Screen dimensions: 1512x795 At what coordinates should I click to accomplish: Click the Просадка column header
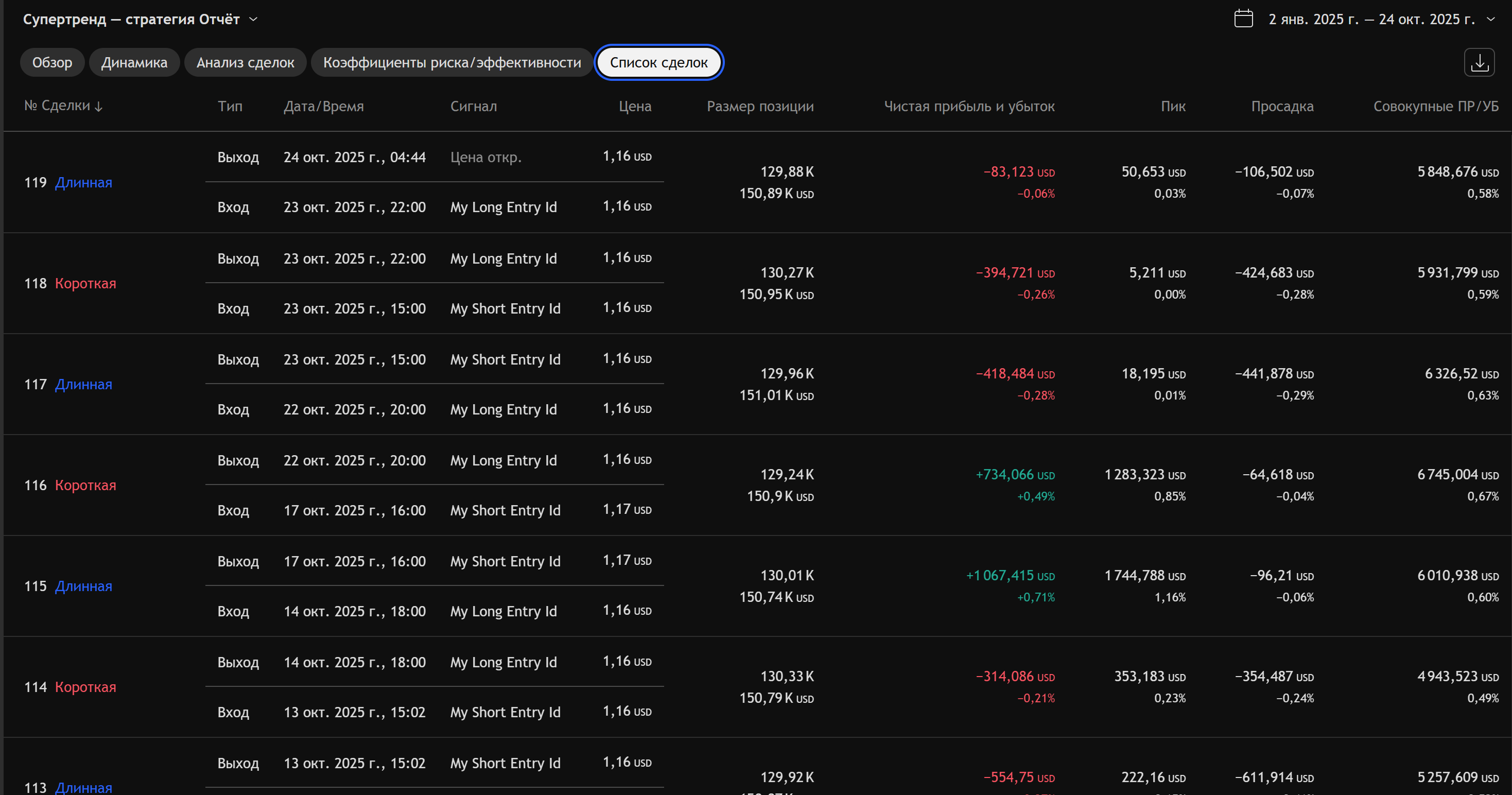point(1282,106)
